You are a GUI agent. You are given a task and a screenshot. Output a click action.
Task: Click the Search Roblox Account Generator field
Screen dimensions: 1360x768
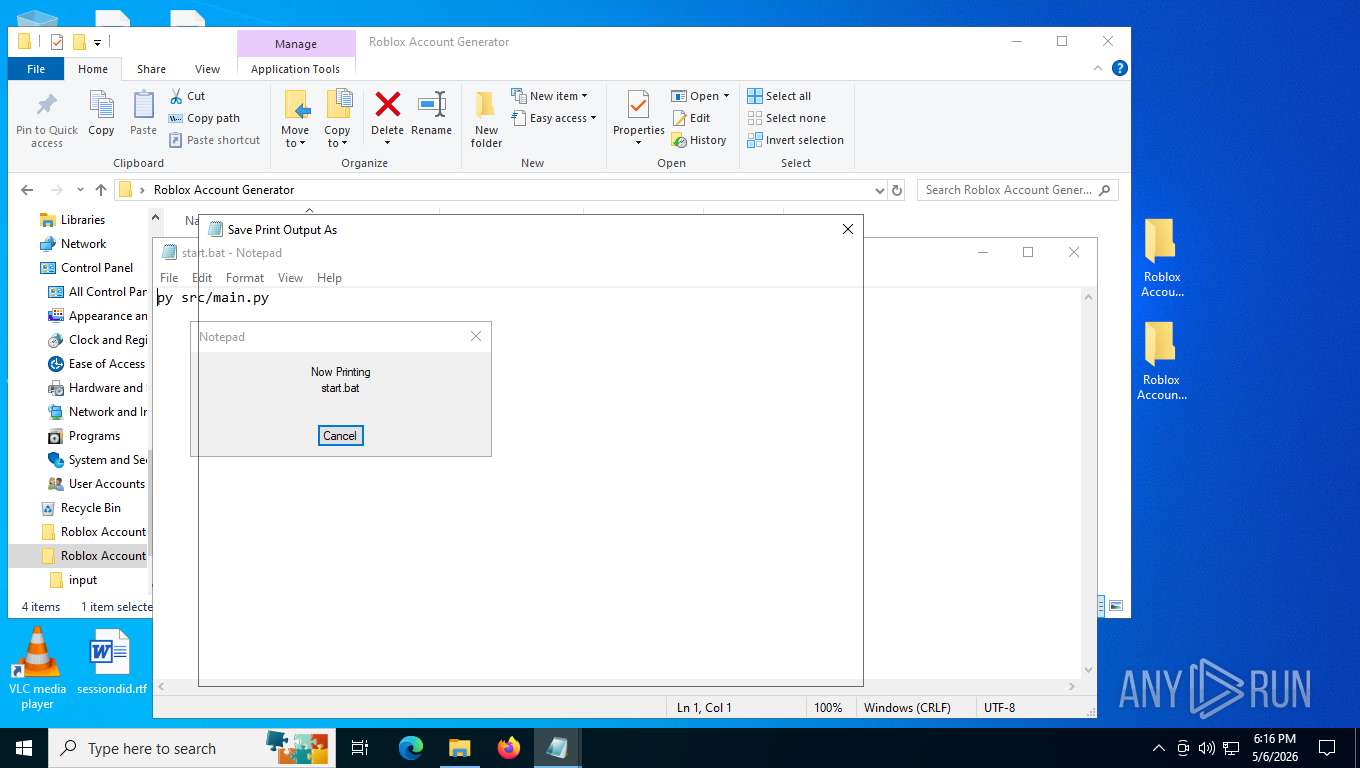pyautogui.click(x=1017, y=190)
